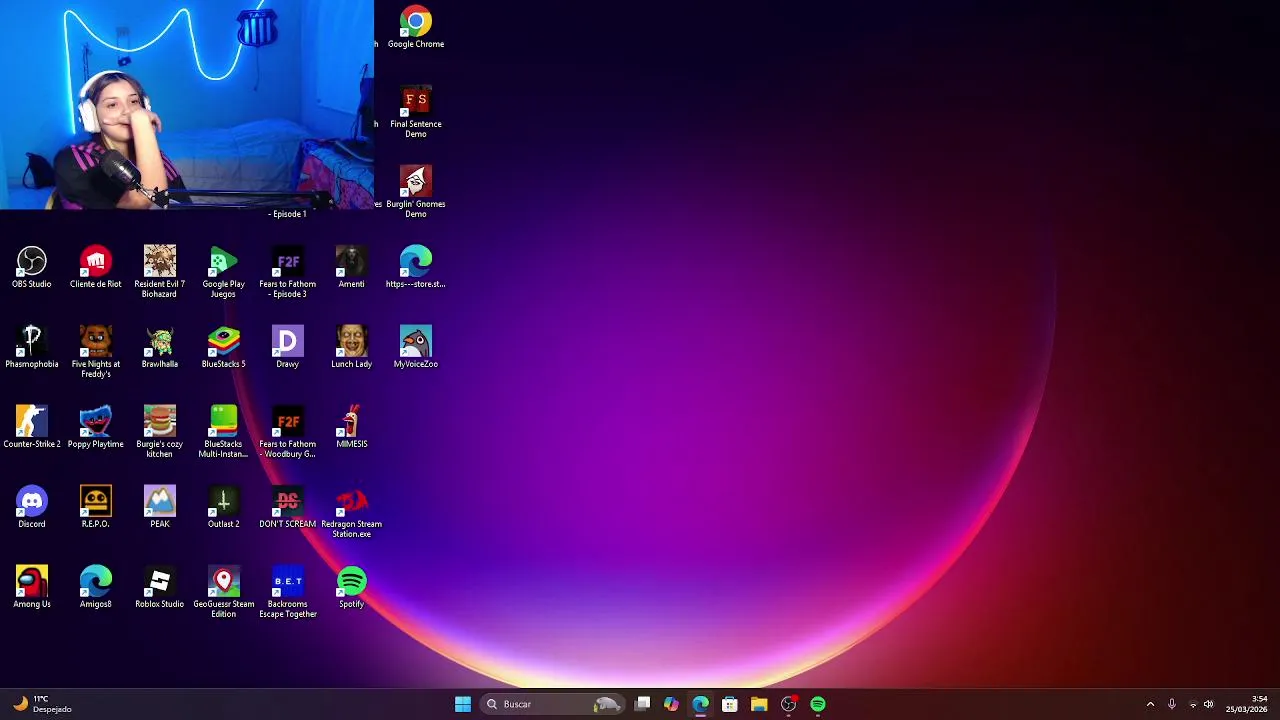Click the Buscar search box
Screen dimensions: 1280x720
pos(553,704)
